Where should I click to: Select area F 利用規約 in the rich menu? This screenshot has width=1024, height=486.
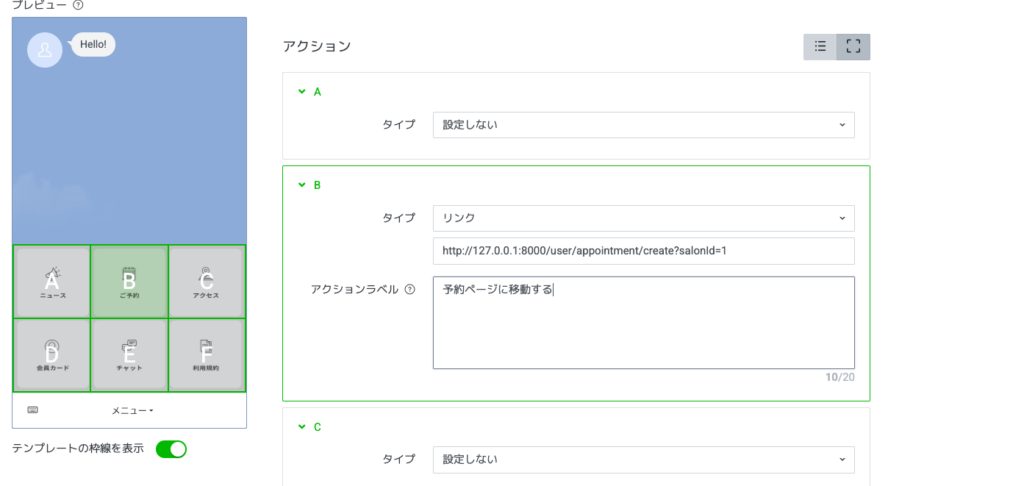[x=207, y=355]
